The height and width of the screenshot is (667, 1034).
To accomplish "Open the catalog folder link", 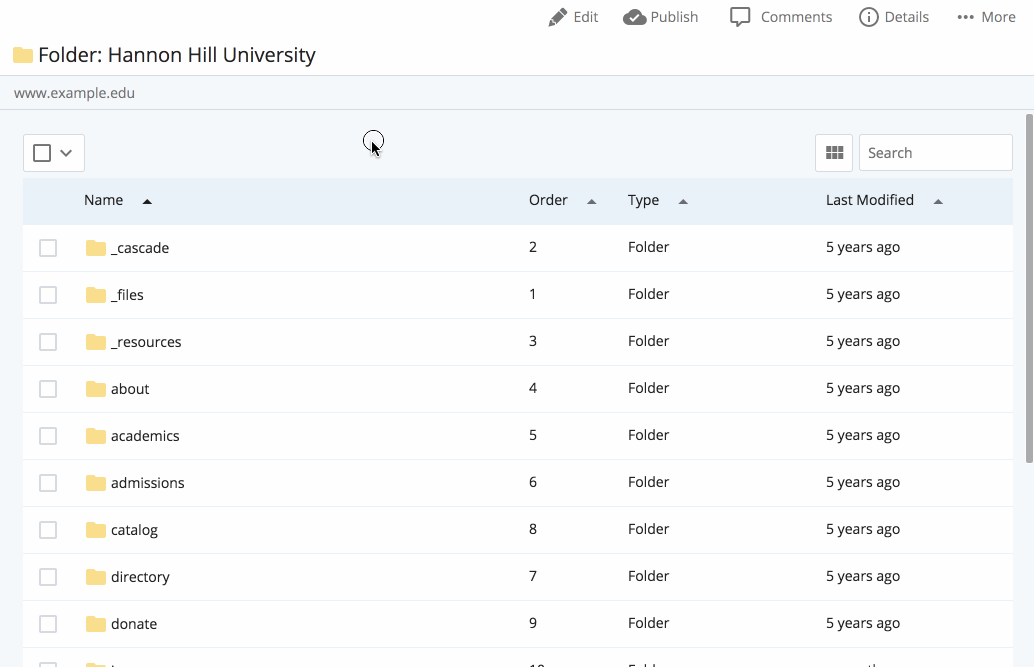I will click(x=135, y=530).
